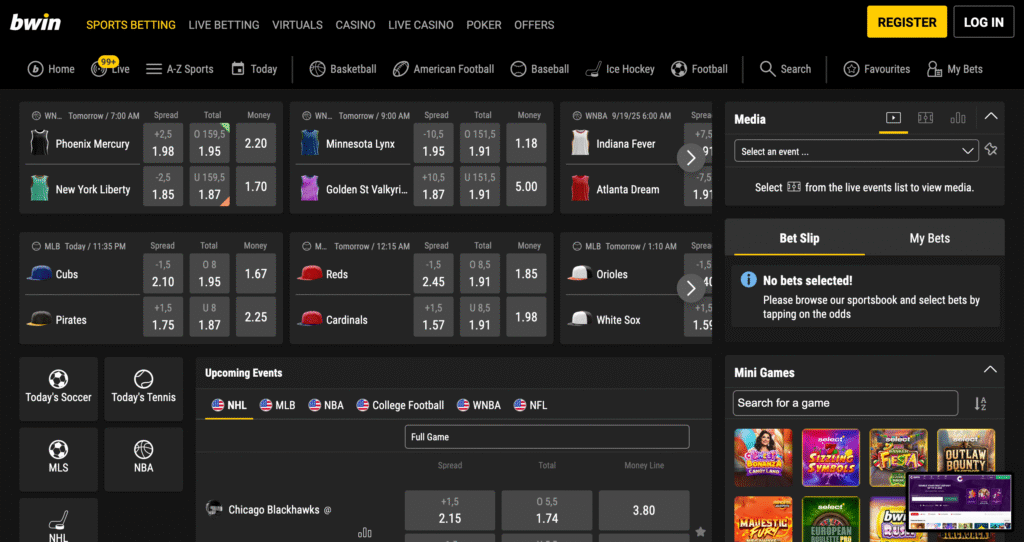
Task: Switch Media panel to scoreboard view
Action: pyautogui.click(x=925, y=118)
